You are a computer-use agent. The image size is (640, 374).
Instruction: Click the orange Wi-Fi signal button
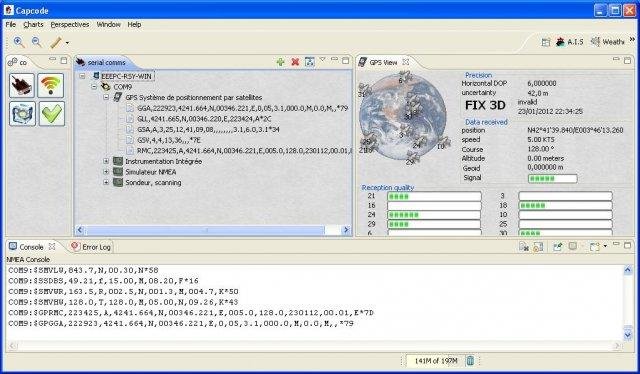[51, 85]
